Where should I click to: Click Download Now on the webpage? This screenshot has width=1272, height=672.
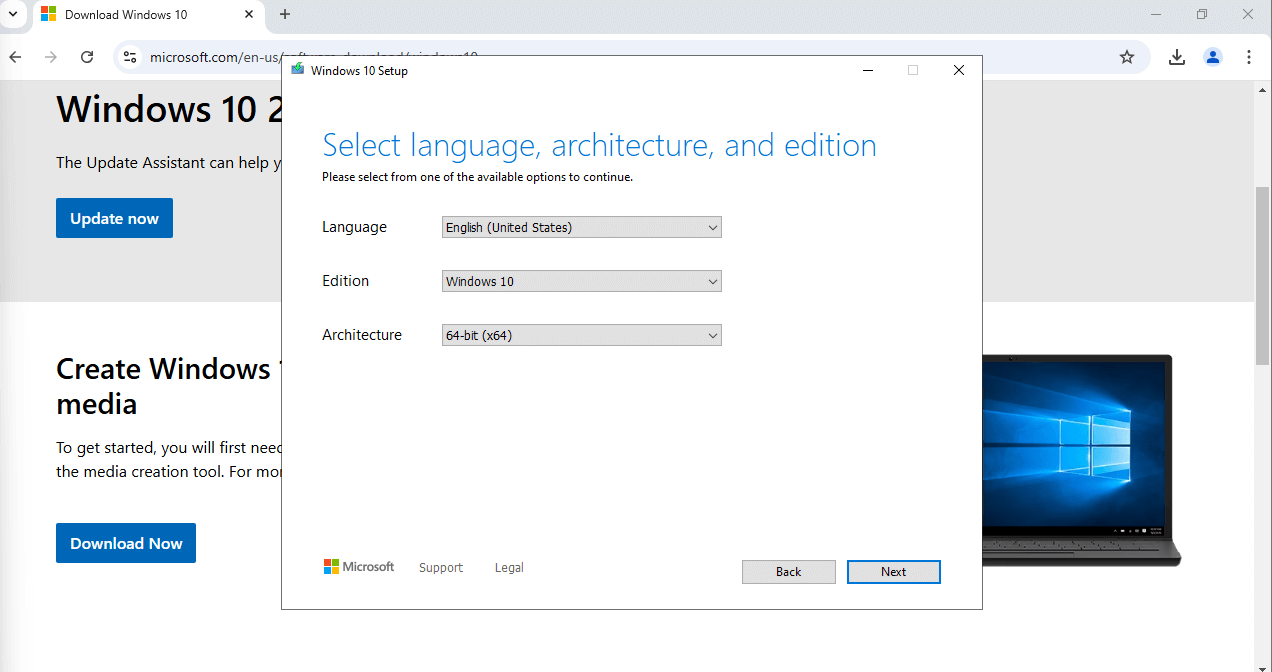pyautogui.click(x=126, y=543)
